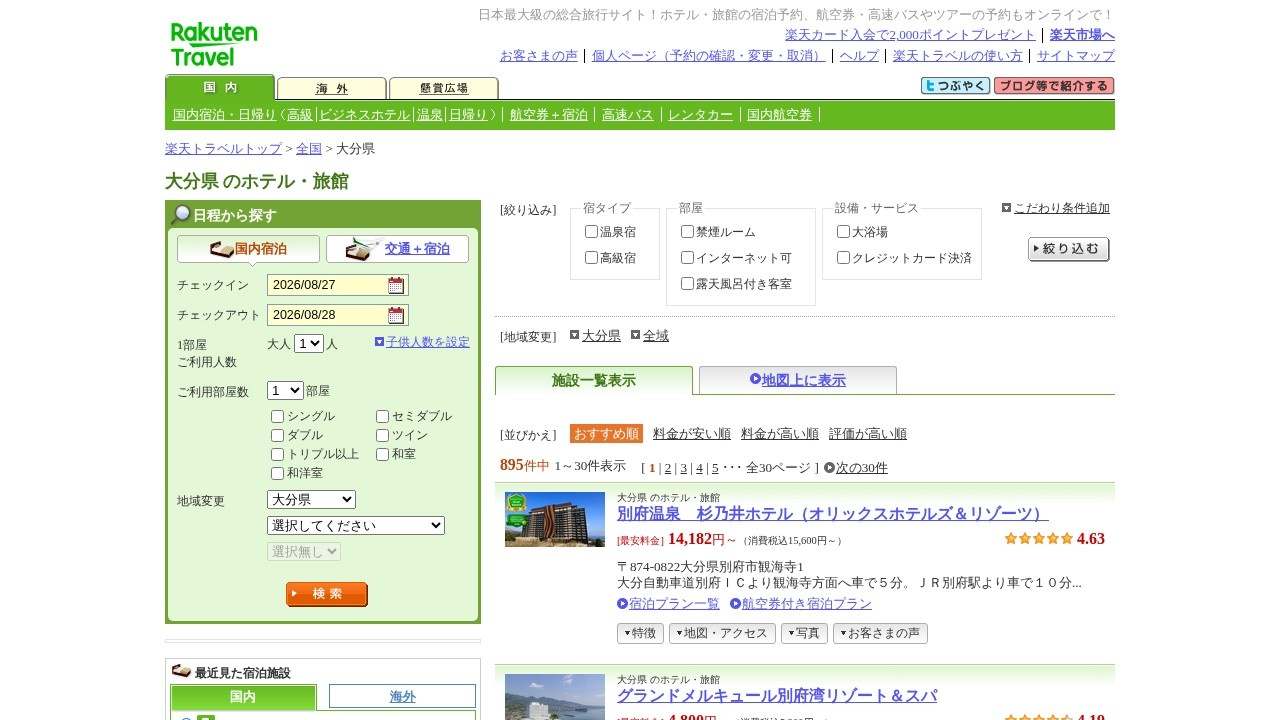Check 温泉宿 checkbox
The width and height of the screenshot is (1280, 720).
tap(591, 232)
